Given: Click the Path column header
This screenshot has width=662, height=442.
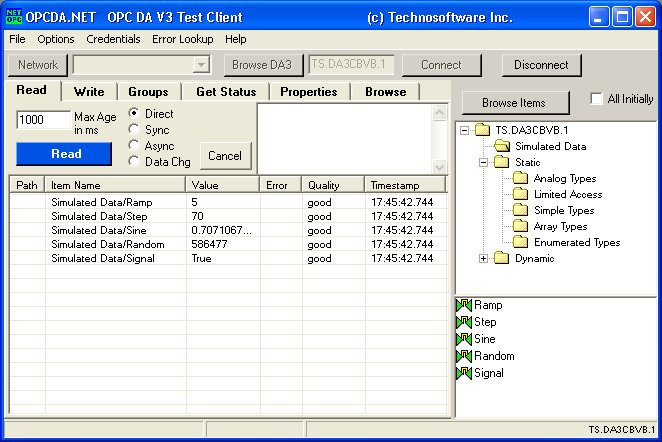Looking at the screenshot, I should 27,185.
